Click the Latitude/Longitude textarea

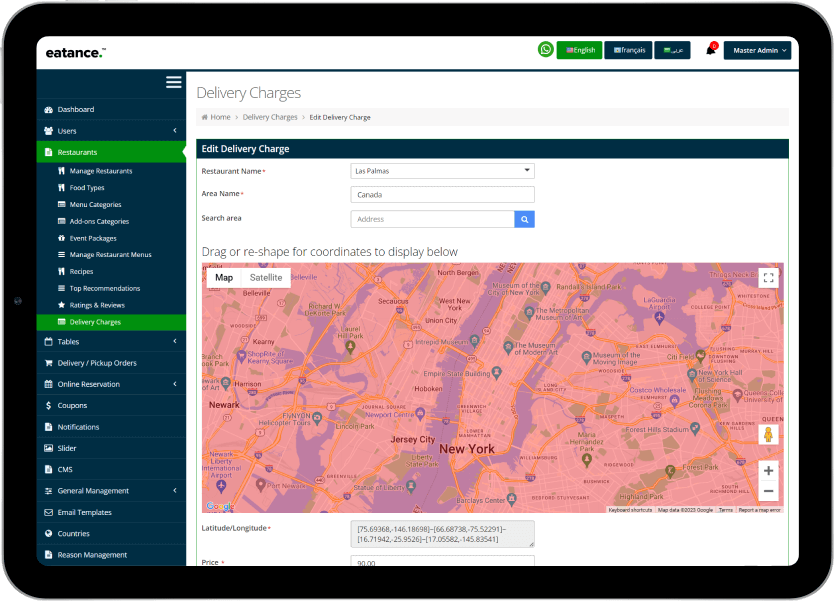coord(443,534)
